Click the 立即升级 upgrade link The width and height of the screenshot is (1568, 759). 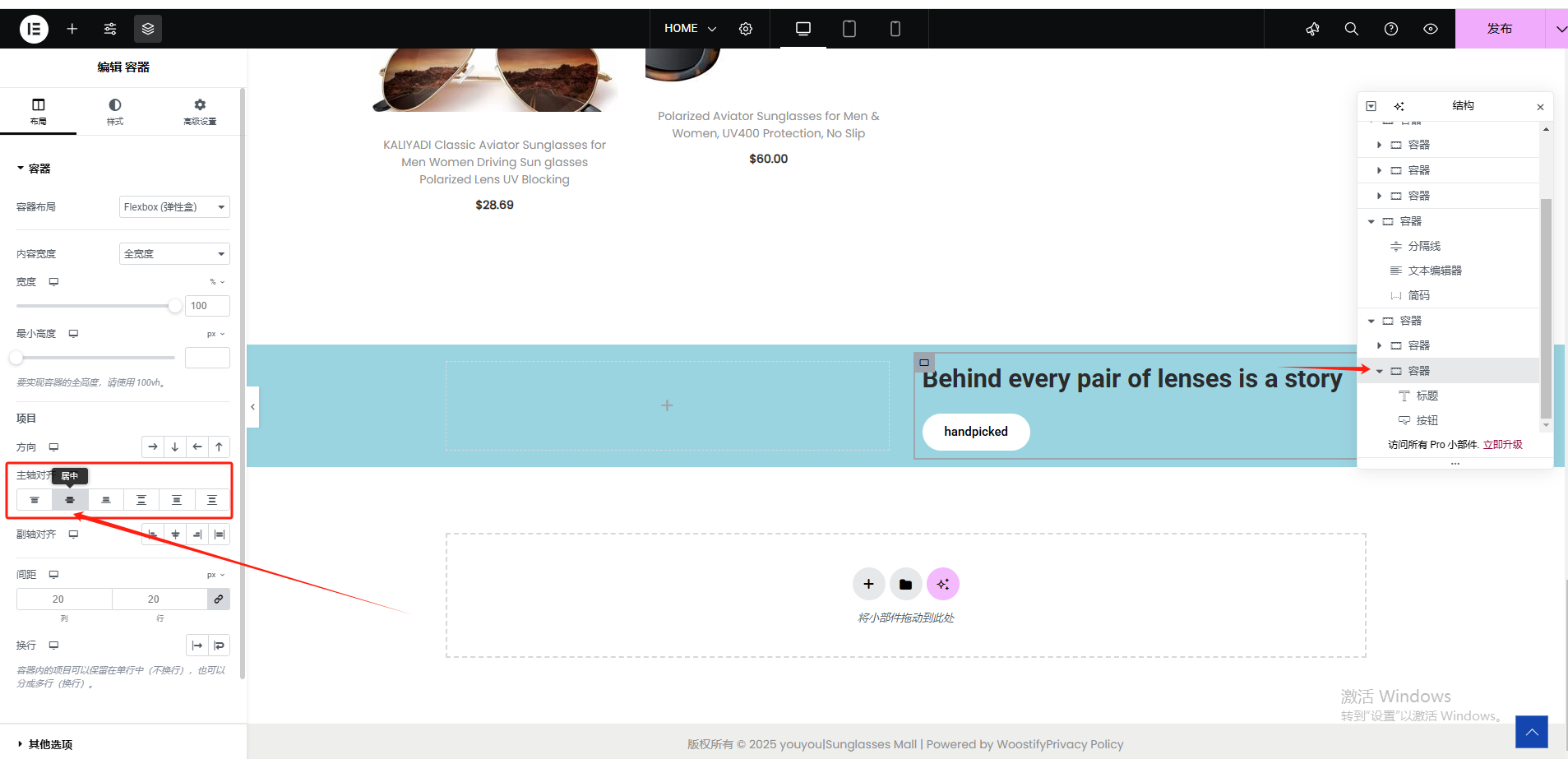1502,445
